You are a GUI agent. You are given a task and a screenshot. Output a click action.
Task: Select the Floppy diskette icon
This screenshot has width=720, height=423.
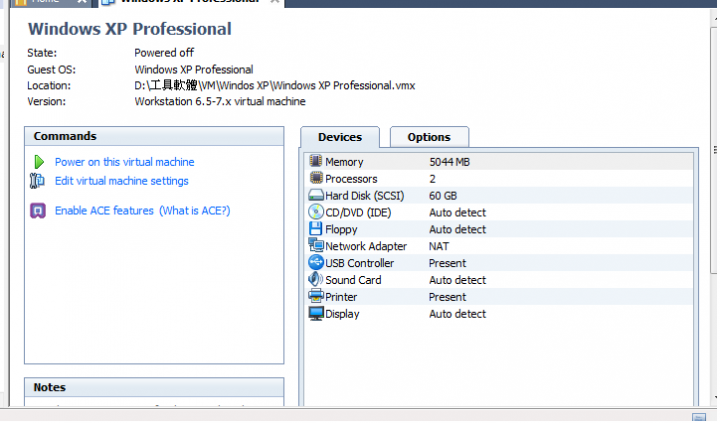coord(316,229)
